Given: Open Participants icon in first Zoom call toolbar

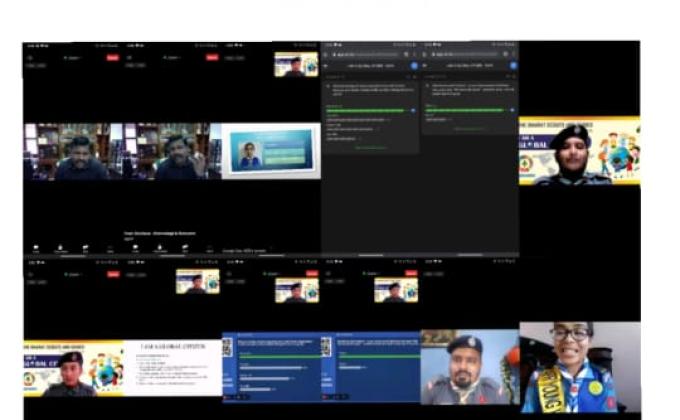Looking at the screenshot, I should [110, 247].
